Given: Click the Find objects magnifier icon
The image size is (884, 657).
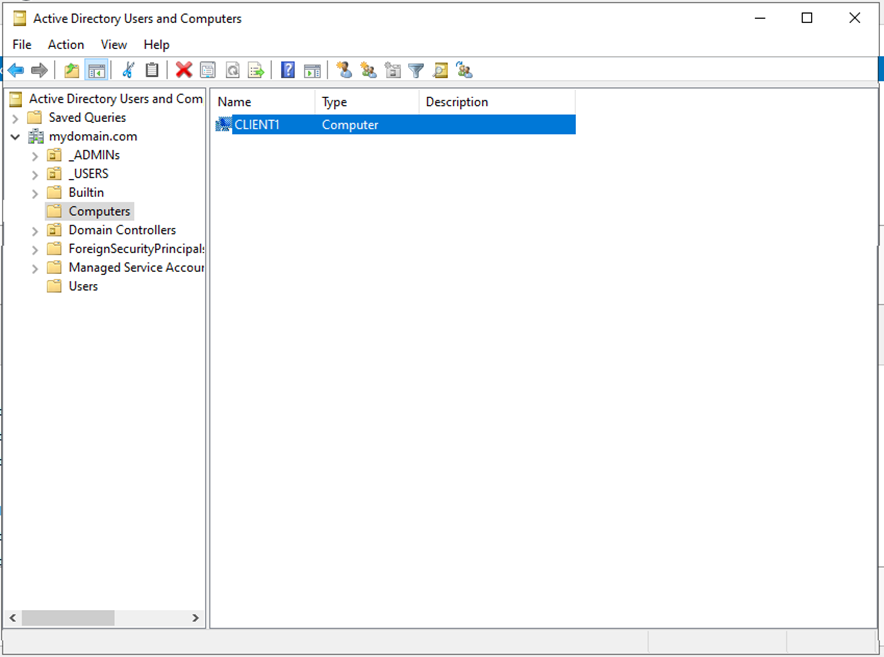Looking at the screenshot, I should [440, 70].
